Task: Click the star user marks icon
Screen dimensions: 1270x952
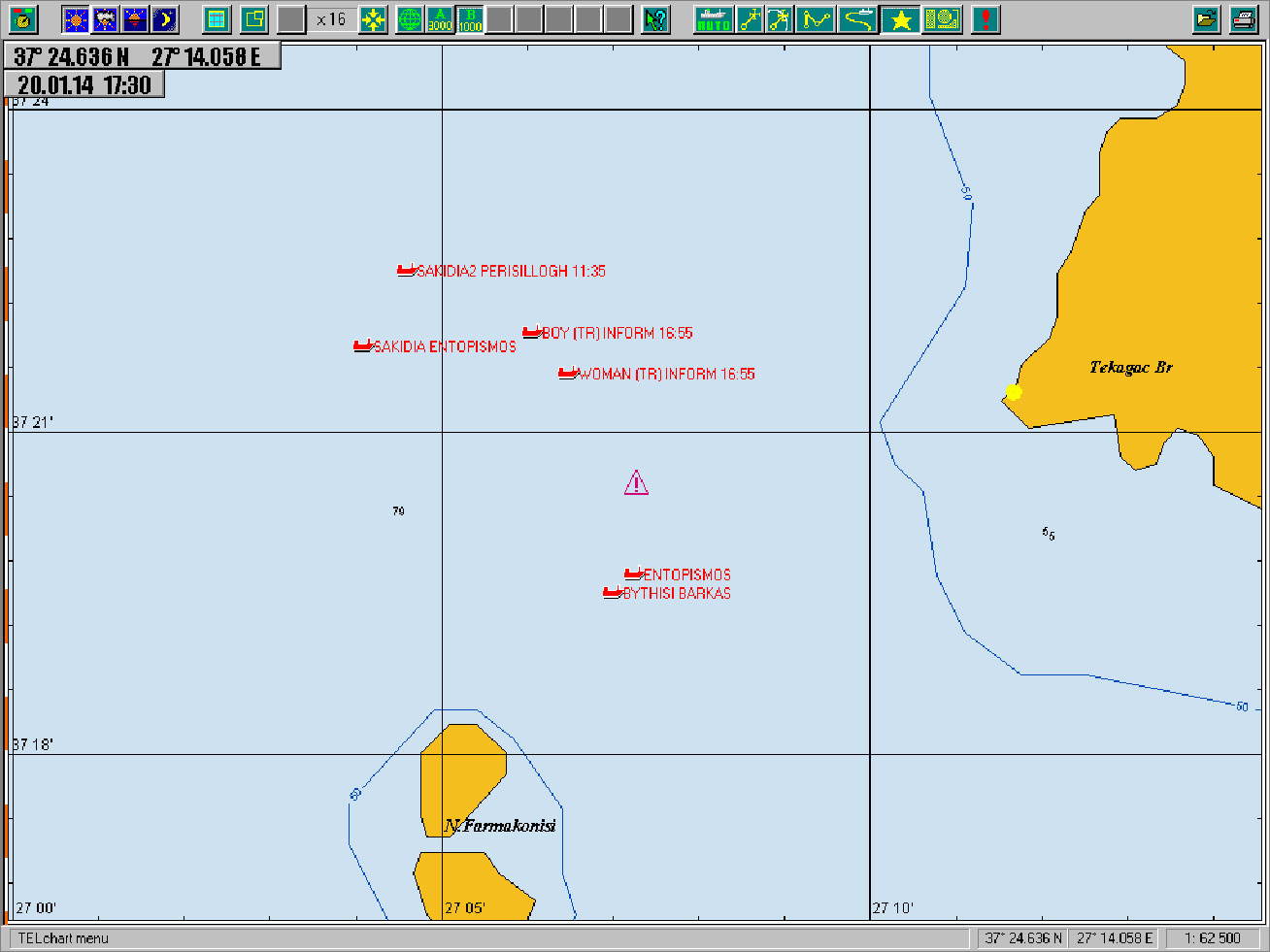Action: (x=901, y=19)
